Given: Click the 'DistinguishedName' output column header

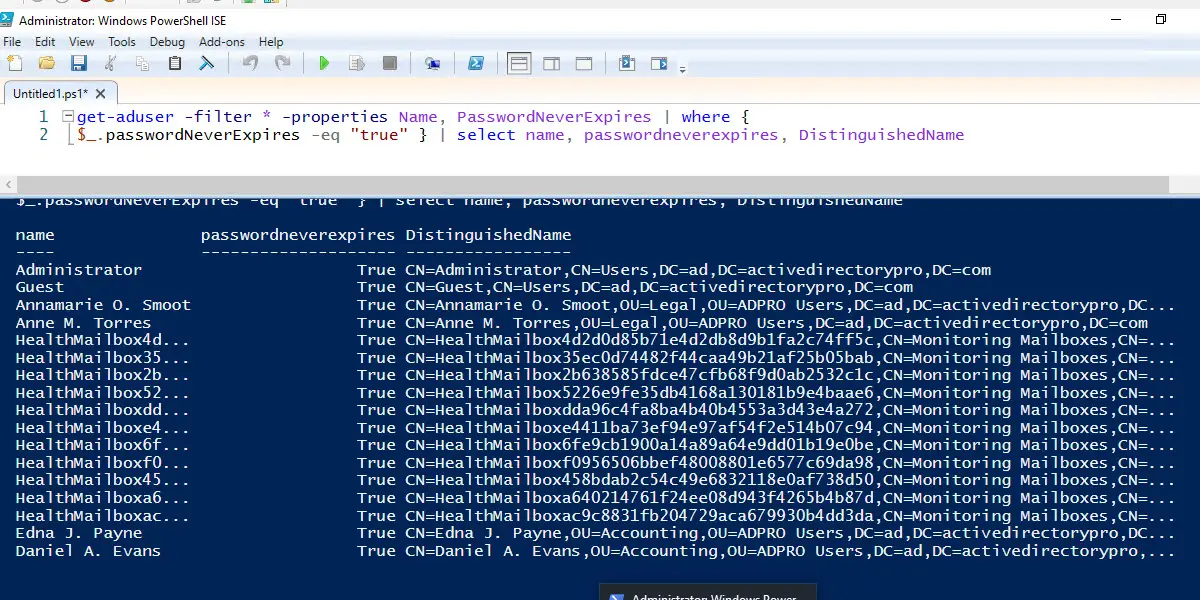Looking at the screenshot, I should [488, 235].
